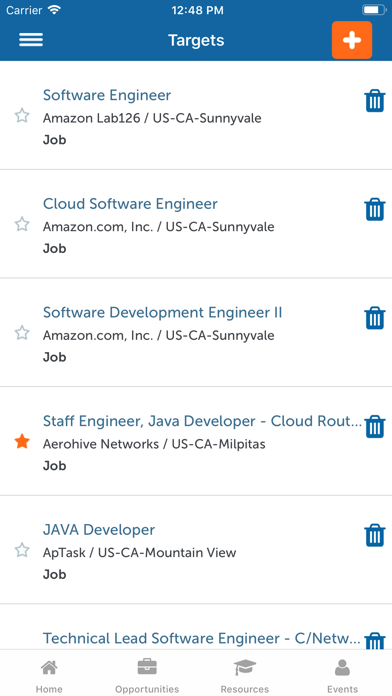
Task: Favorite the Cloud Software Engineer job
Action: click(22, 224)
